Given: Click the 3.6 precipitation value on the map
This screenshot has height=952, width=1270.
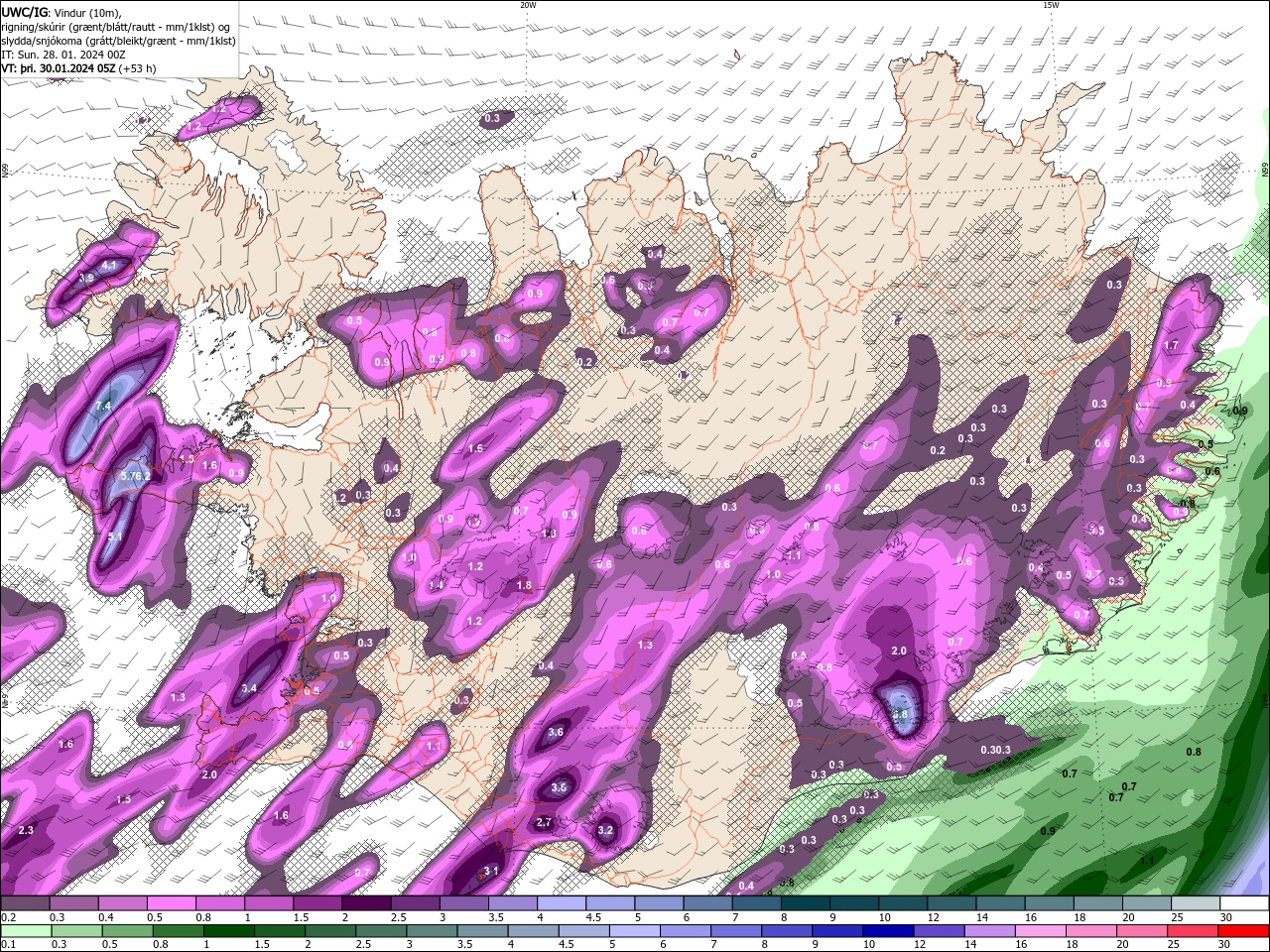Looking at the screenshot, I should pyautogui.click(x=556, y=733).
